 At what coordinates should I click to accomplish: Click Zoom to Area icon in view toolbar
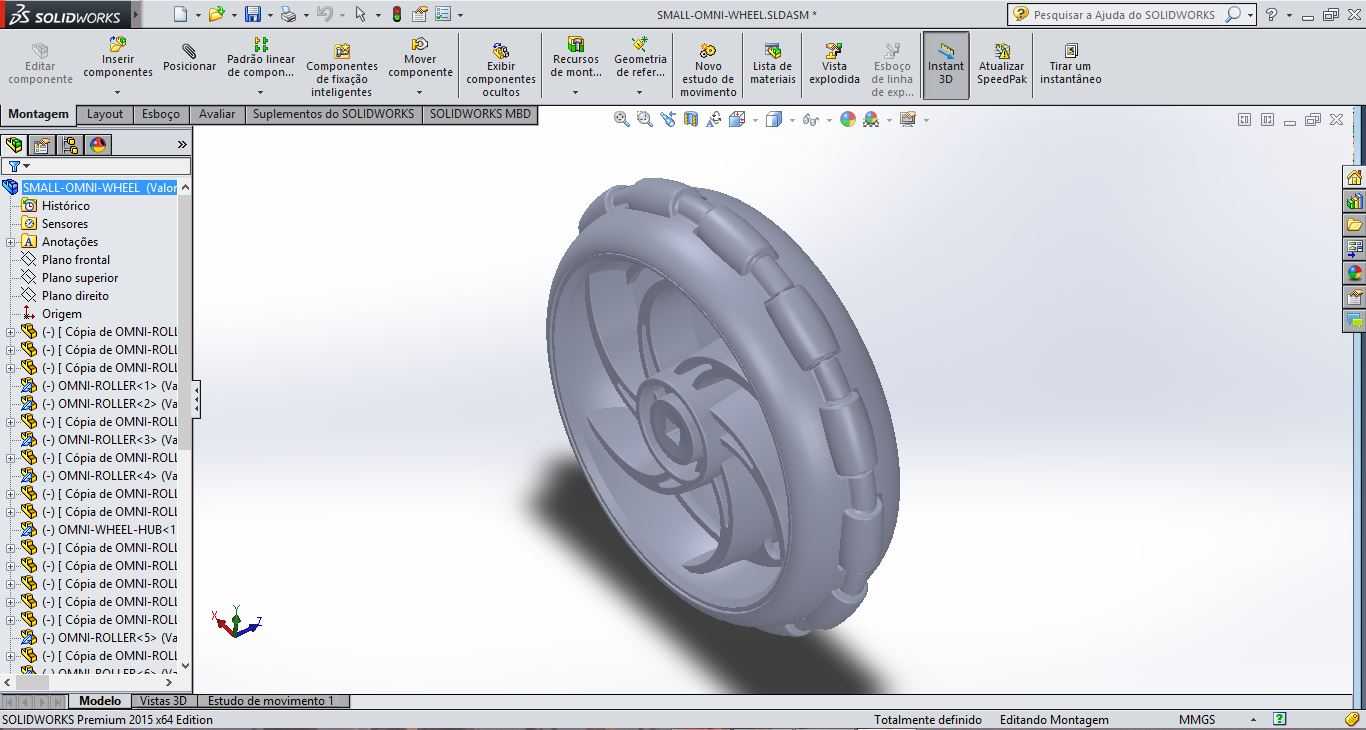(x=645, y=120)
